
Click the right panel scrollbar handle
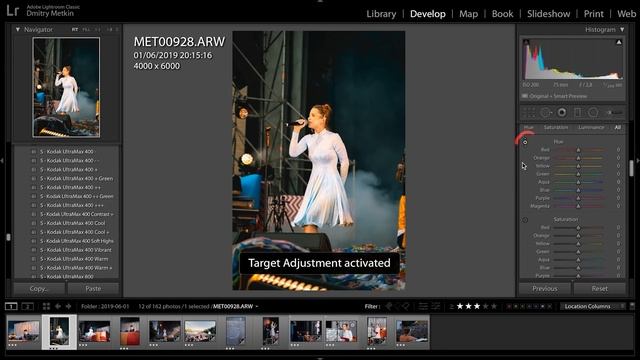tap(631, 168)
